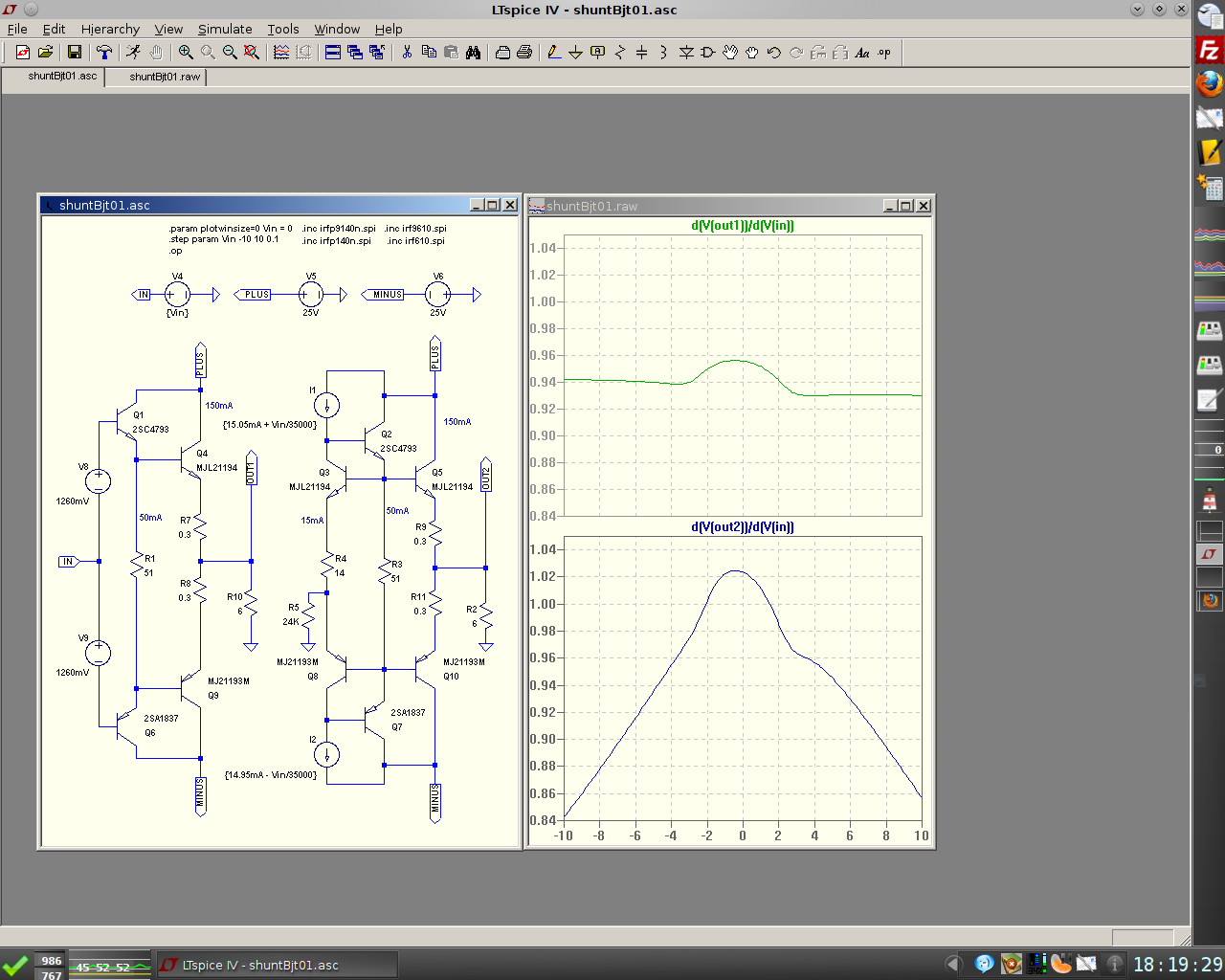The image size is (1225, 980).
Task: Open the Hierarchy menu
Action: click(x=110, y=30)
